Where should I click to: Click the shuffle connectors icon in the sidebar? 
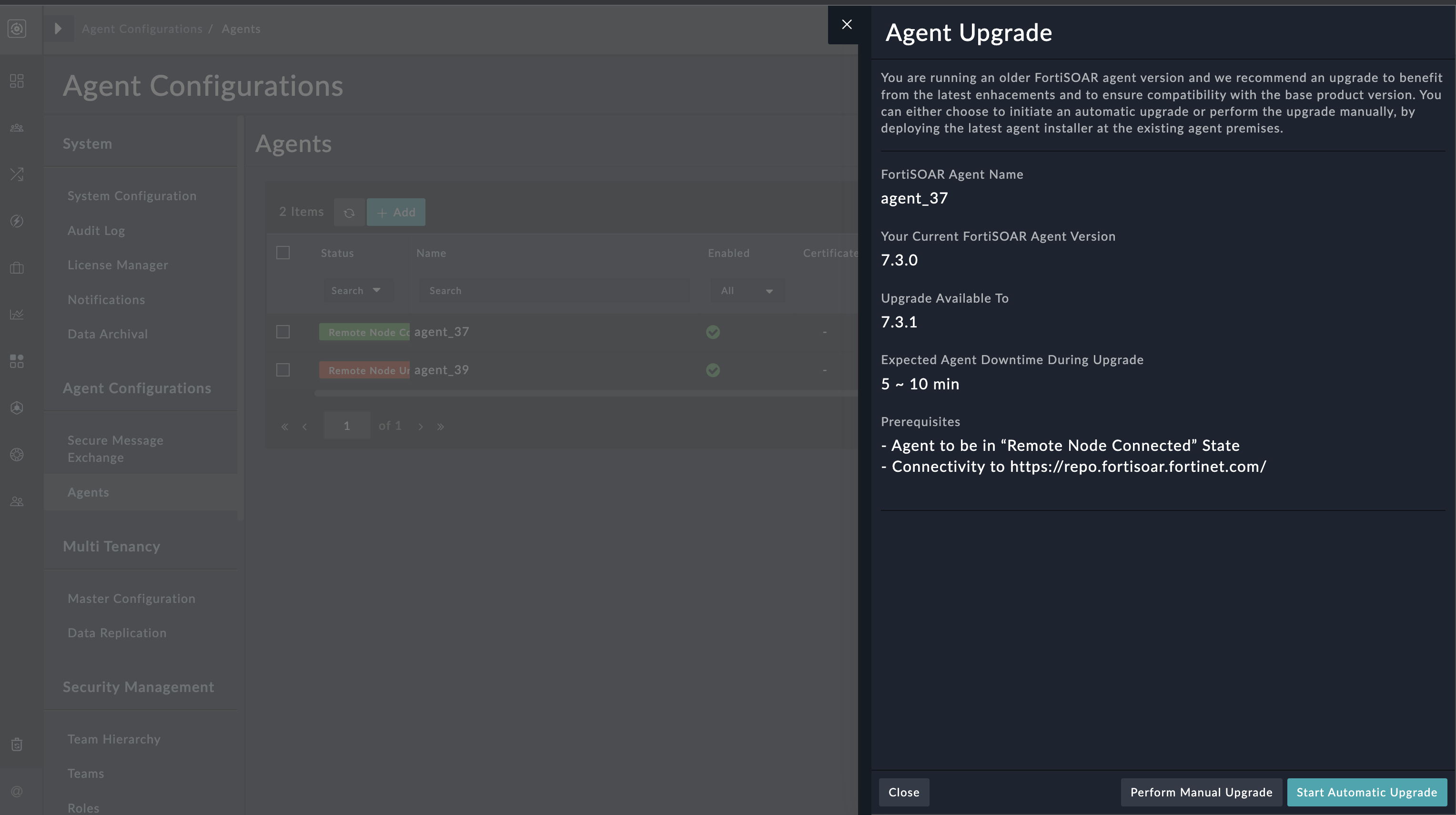16,173
